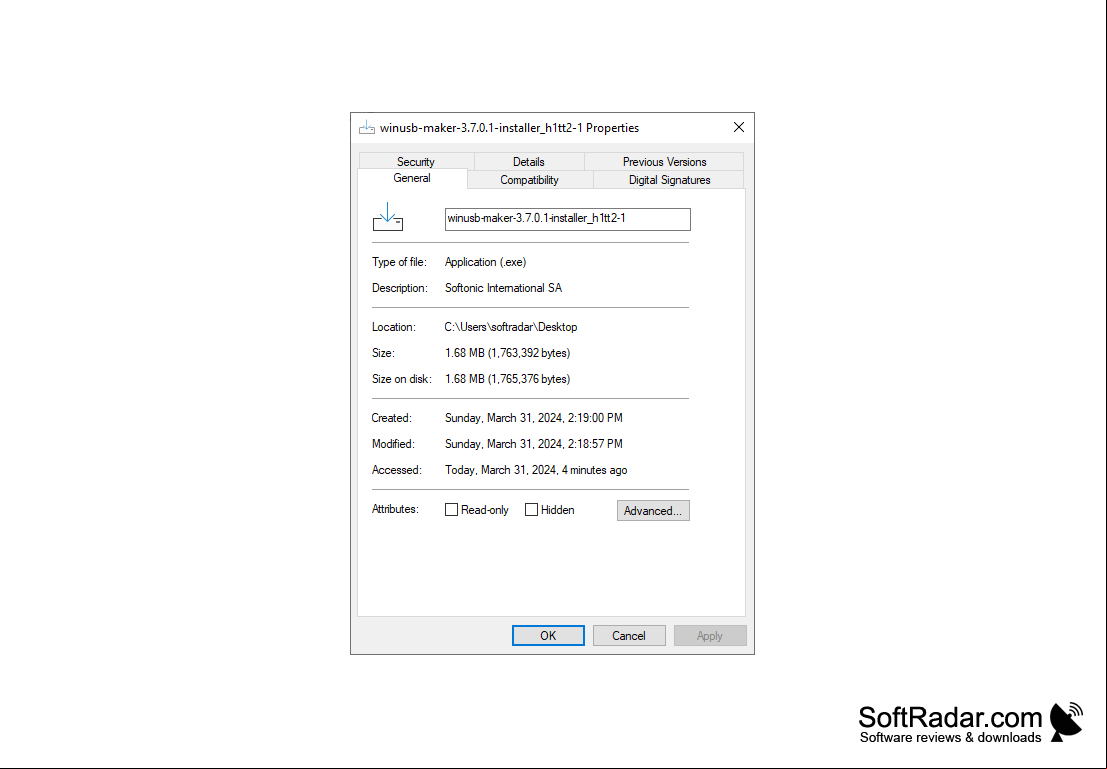Click the Size value '1.68 MB (1,763,392 bytes)'
The width and height of the screenshot is (1107, 769).
coord(508,353)
